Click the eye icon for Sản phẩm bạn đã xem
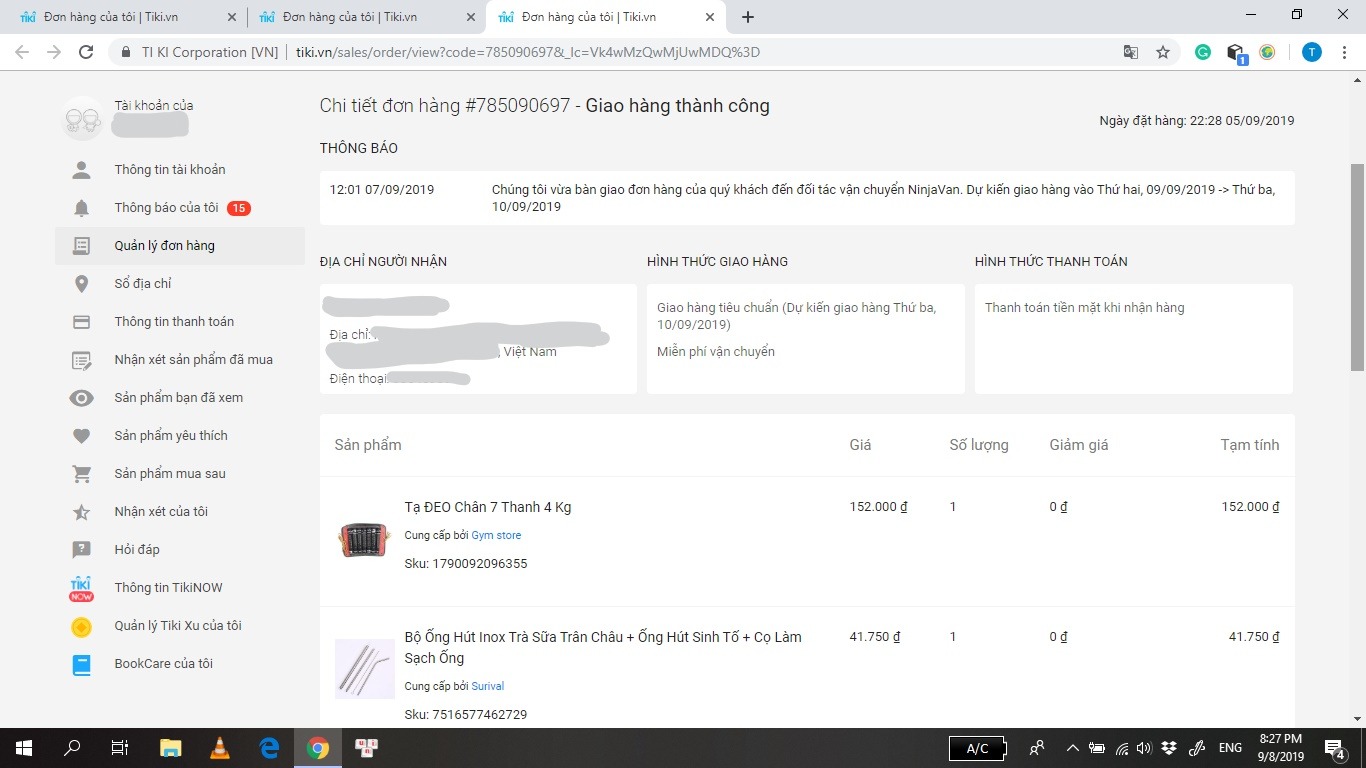The height and width of the screenshot is (768, 1366). click(82, 398)
